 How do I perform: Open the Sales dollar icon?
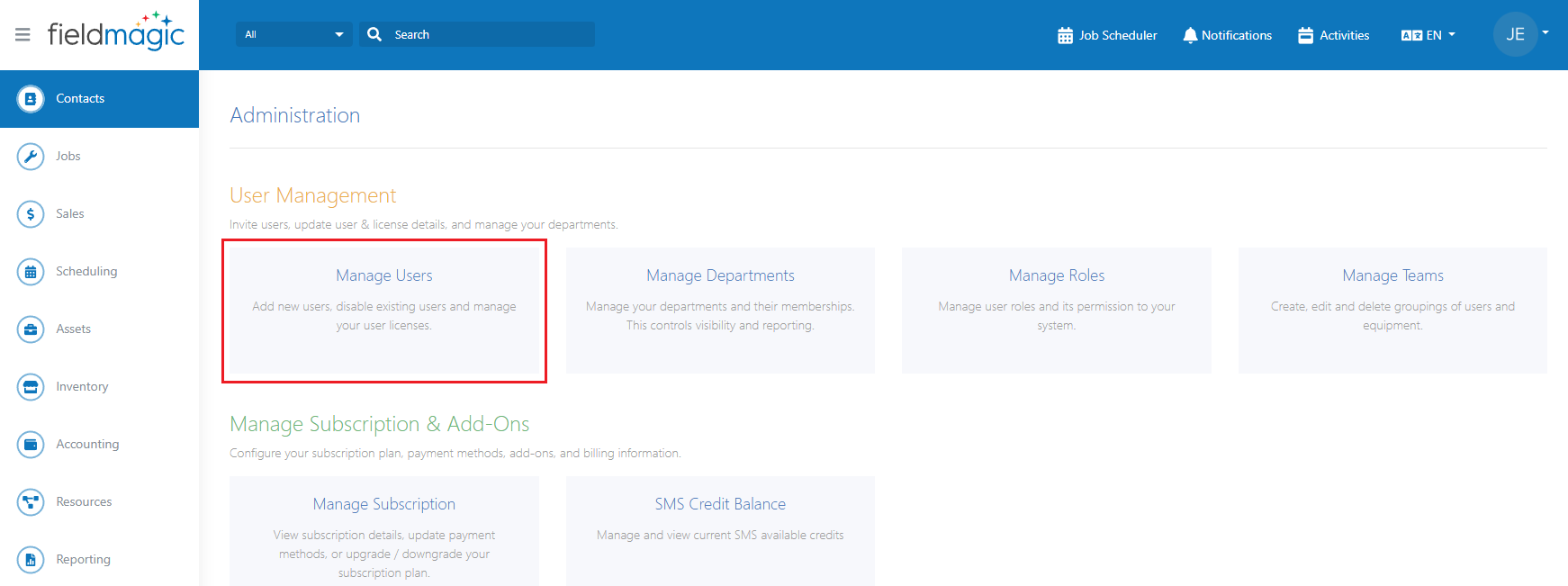click(x=31, y=214)
